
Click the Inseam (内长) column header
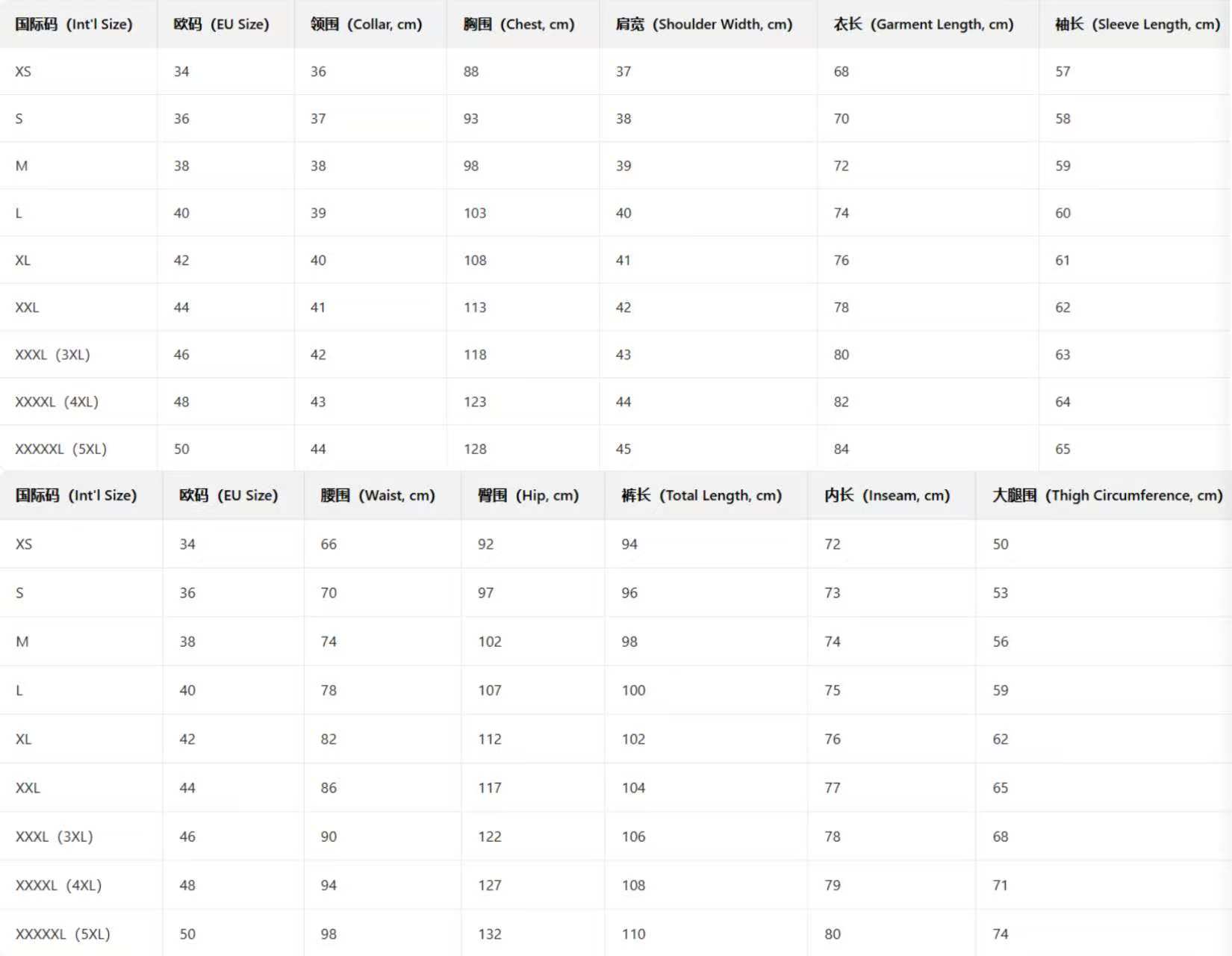pos(887,495)
